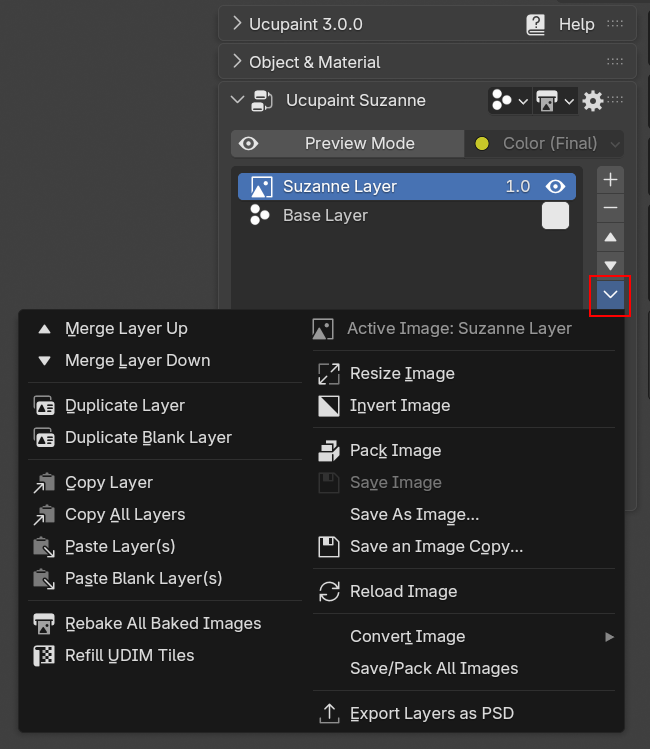The image size is (650, 749).
Task: Click the Paste Blank Layer(s) icon
Action: tap(44, 578)
